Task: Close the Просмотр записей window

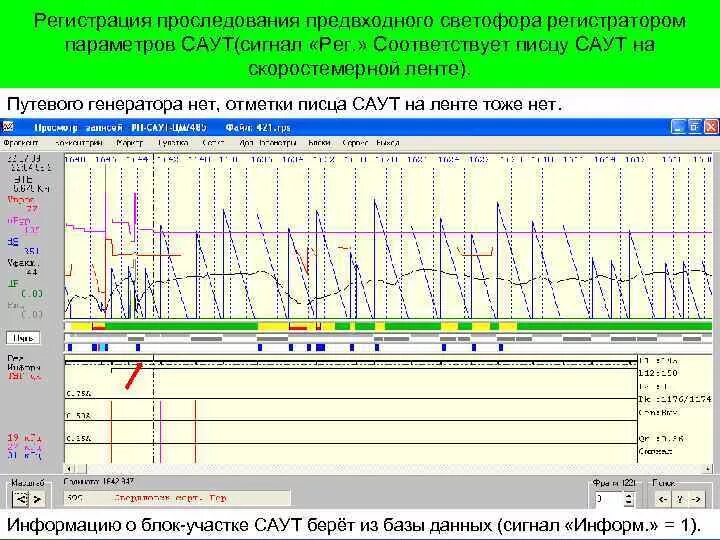Action: (710, 127)
